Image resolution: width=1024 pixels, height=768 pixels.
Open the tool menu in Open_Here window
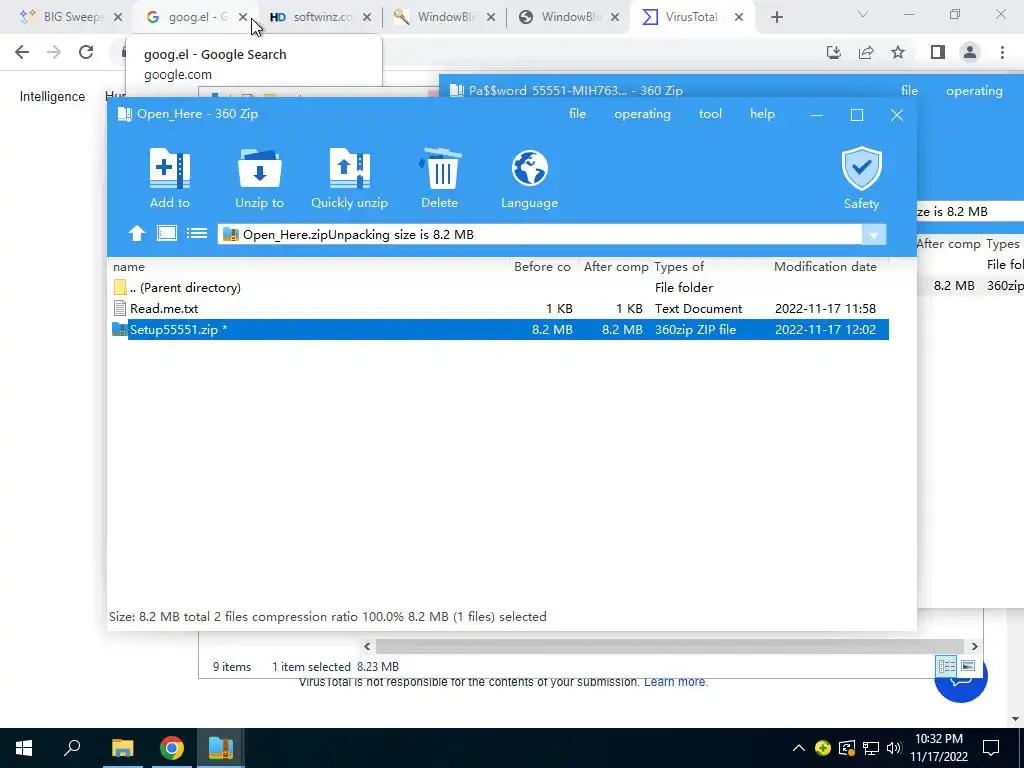[710, 114]
